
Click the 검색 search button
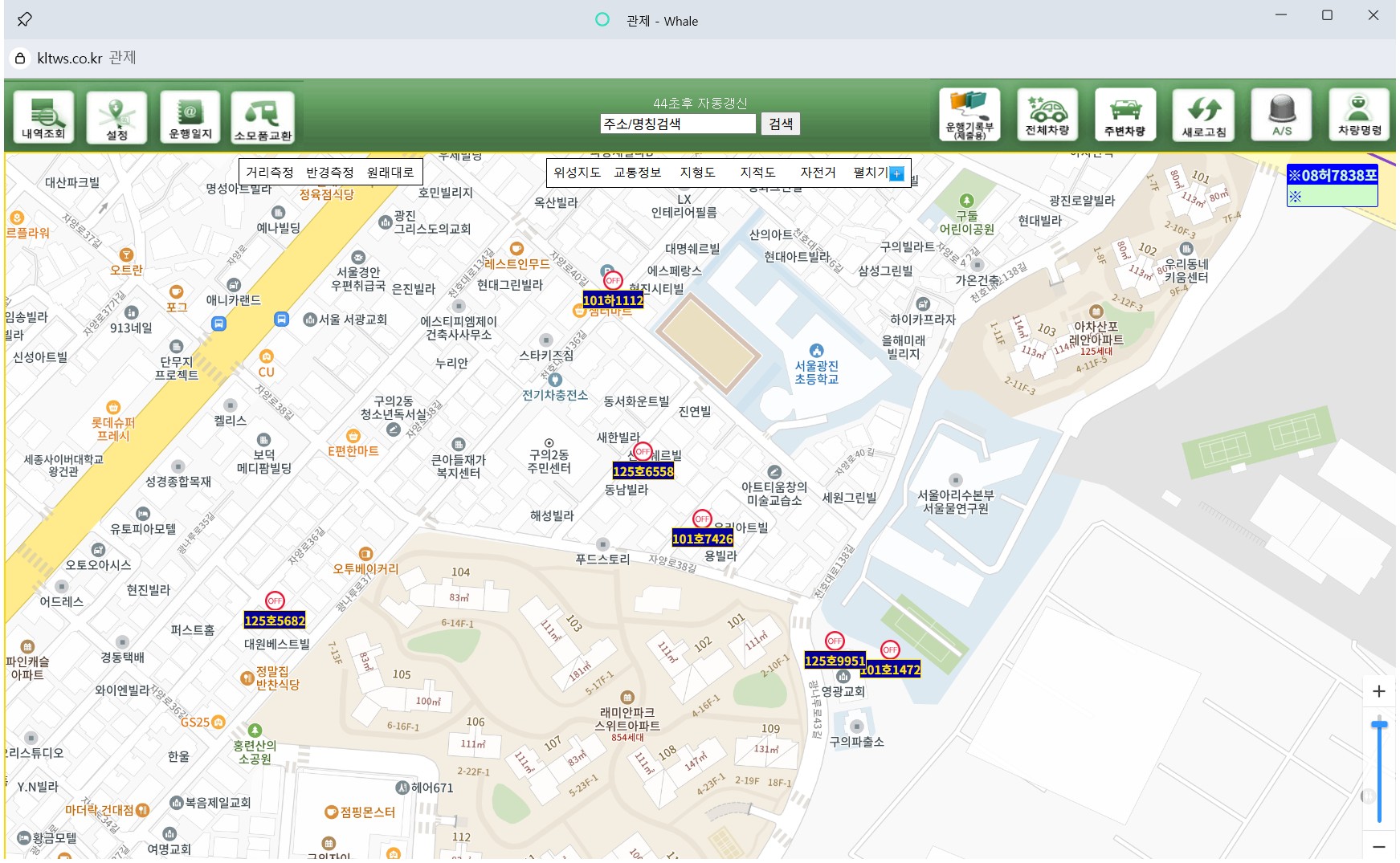click(781, 124)
